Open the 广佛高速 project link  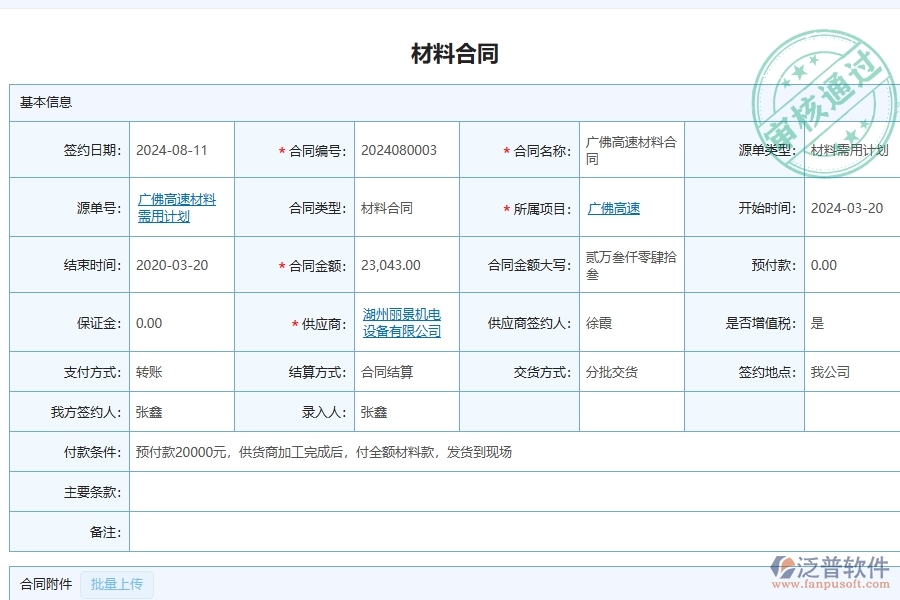(x=613, y=207)
